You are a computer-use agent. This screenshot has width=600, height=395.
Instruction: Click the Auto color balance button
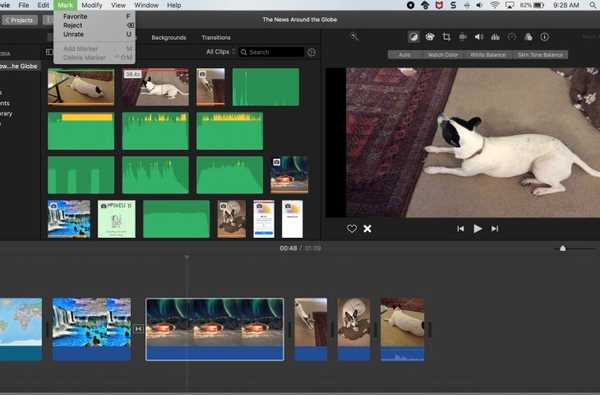point(404,55)
